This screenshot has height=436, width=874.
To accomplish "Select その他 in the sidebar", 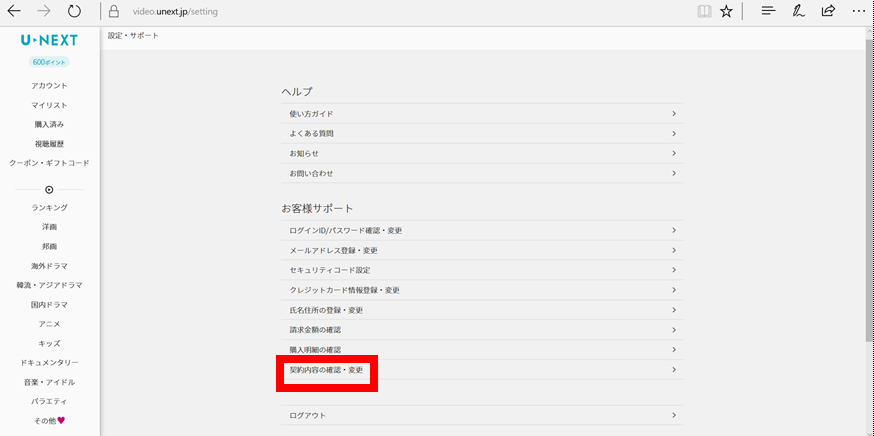I will 45,420.
